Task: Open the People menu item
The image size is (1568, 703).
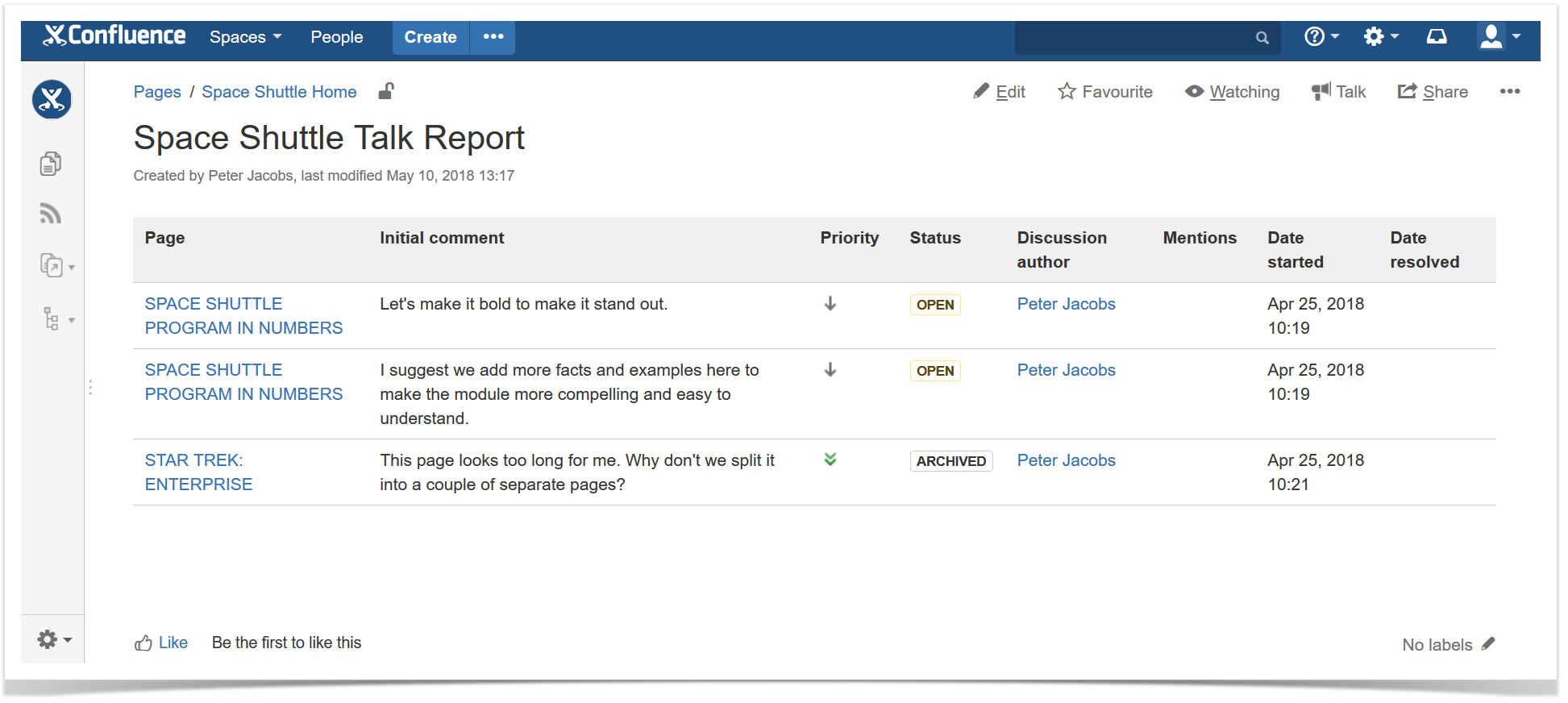Action: (x=337, y=37)
